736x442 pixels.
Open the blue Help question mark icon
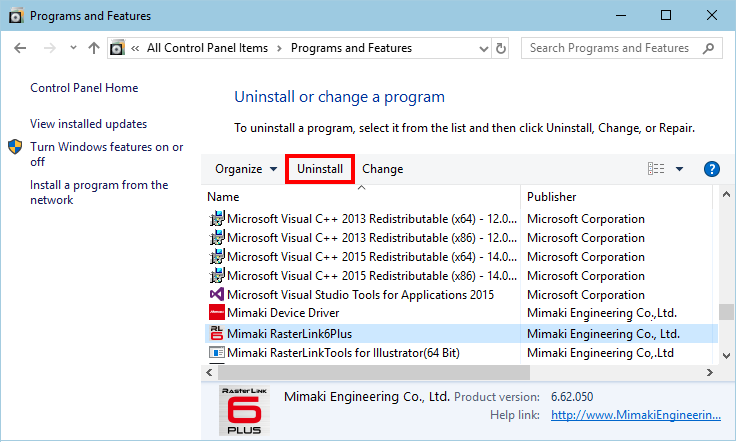click(712, 169)
